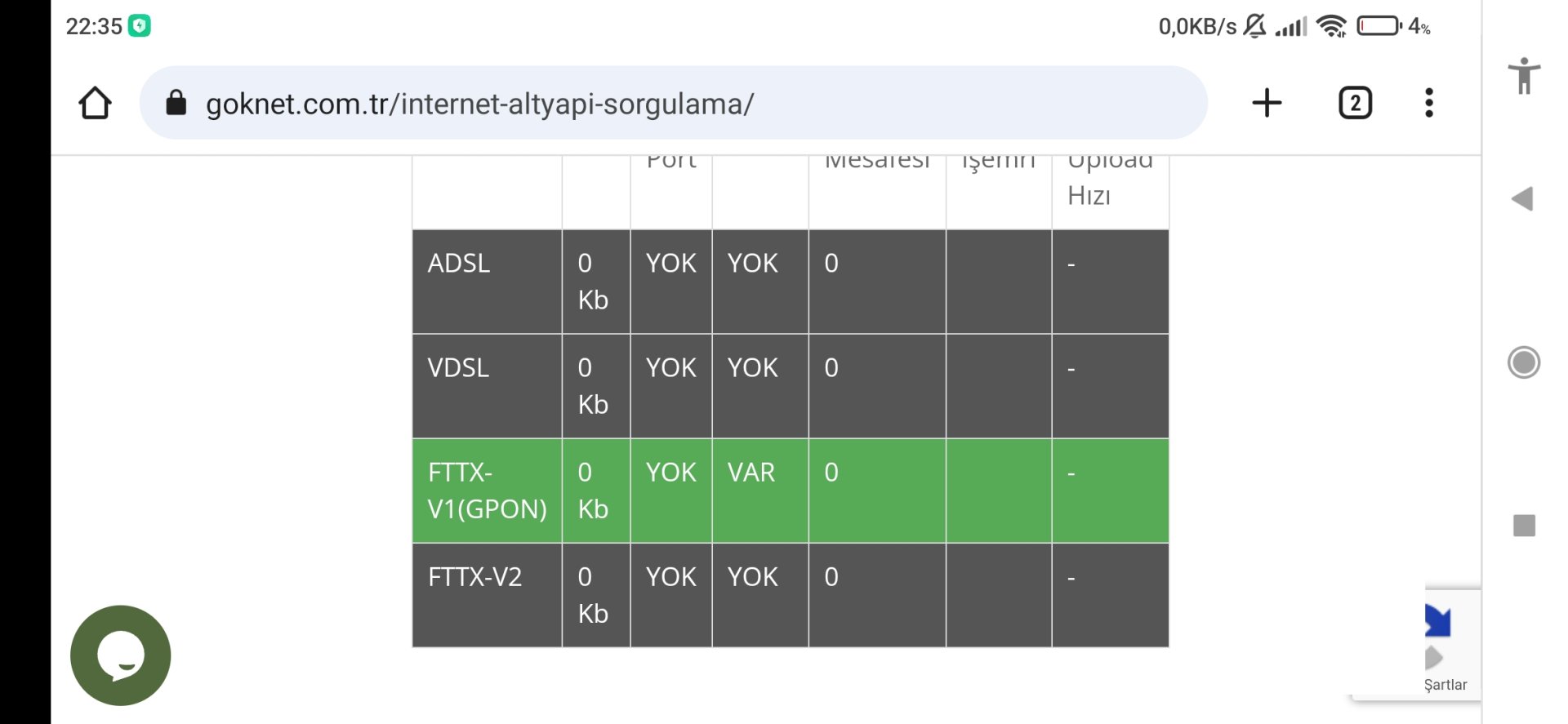The width and height of the screenshot is (1568, 724).
Task: Tap the battery indicator in status bar
Action: [x=1379, y=27]
